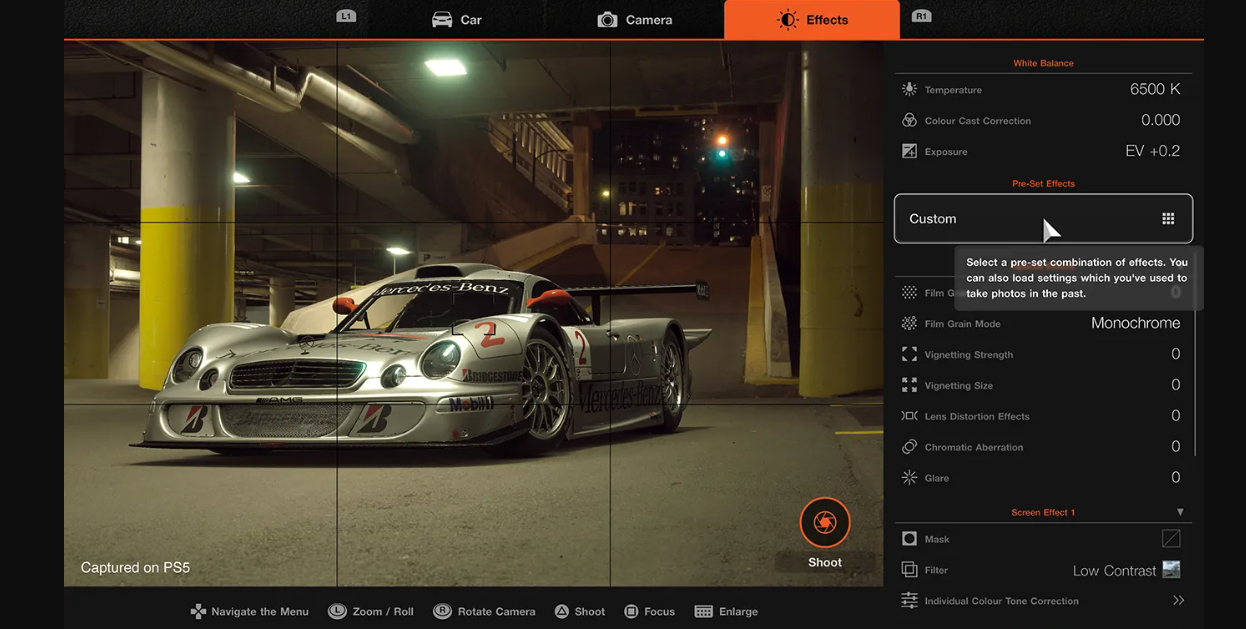The width and height of the screenshot is (1246, 629).
Task: Click the Low Contrast filter thumbnail
Action: click(1171, 570)
